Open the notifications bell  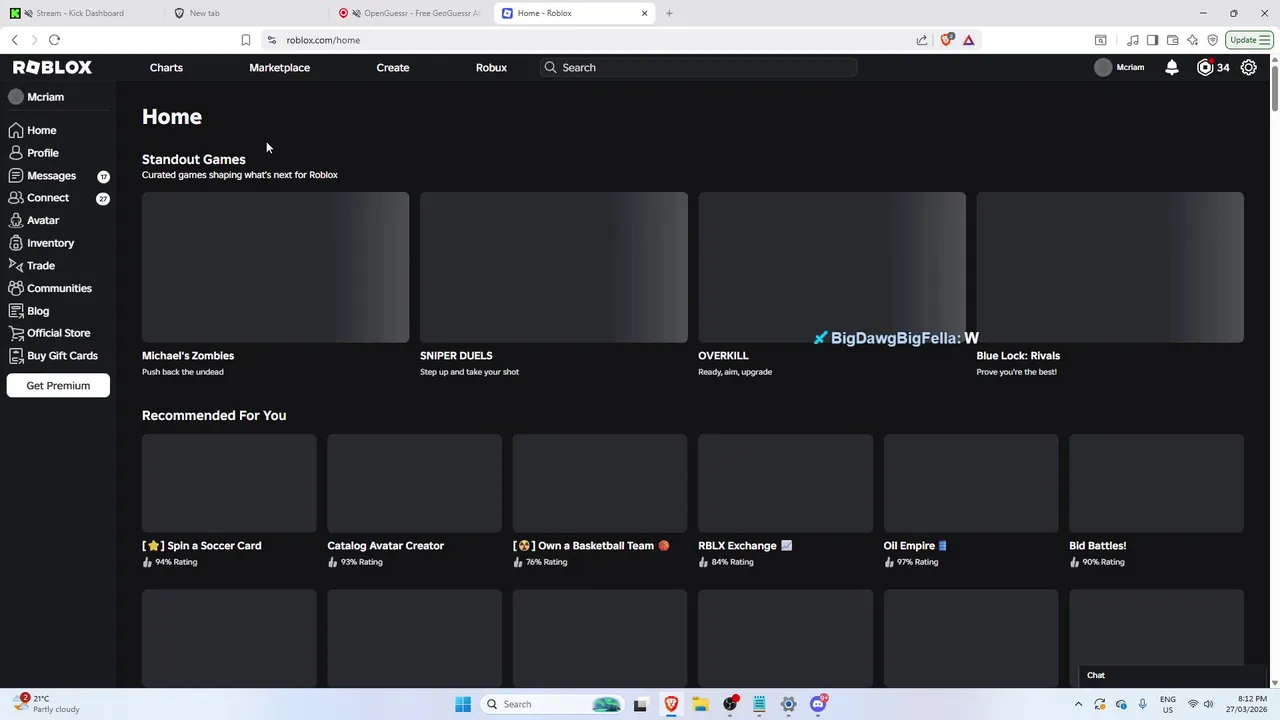(x=1172, y=67)
